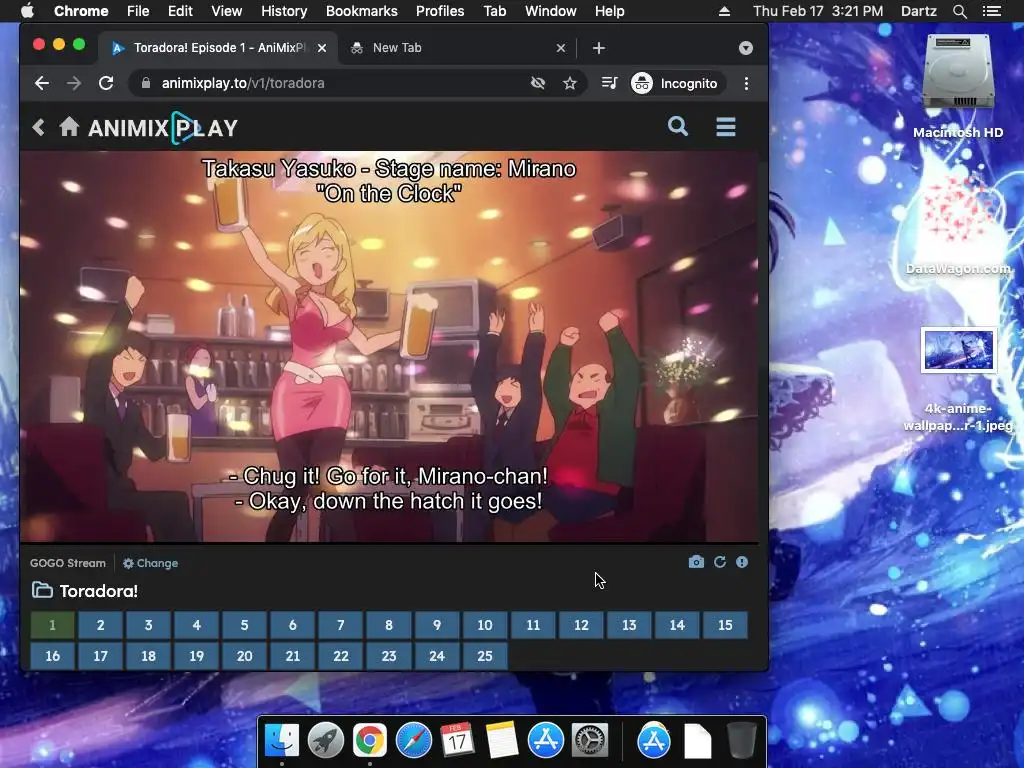Viewport: 1024px width, 768px height.
Task: Select episode 13
Action: [629, 625]
